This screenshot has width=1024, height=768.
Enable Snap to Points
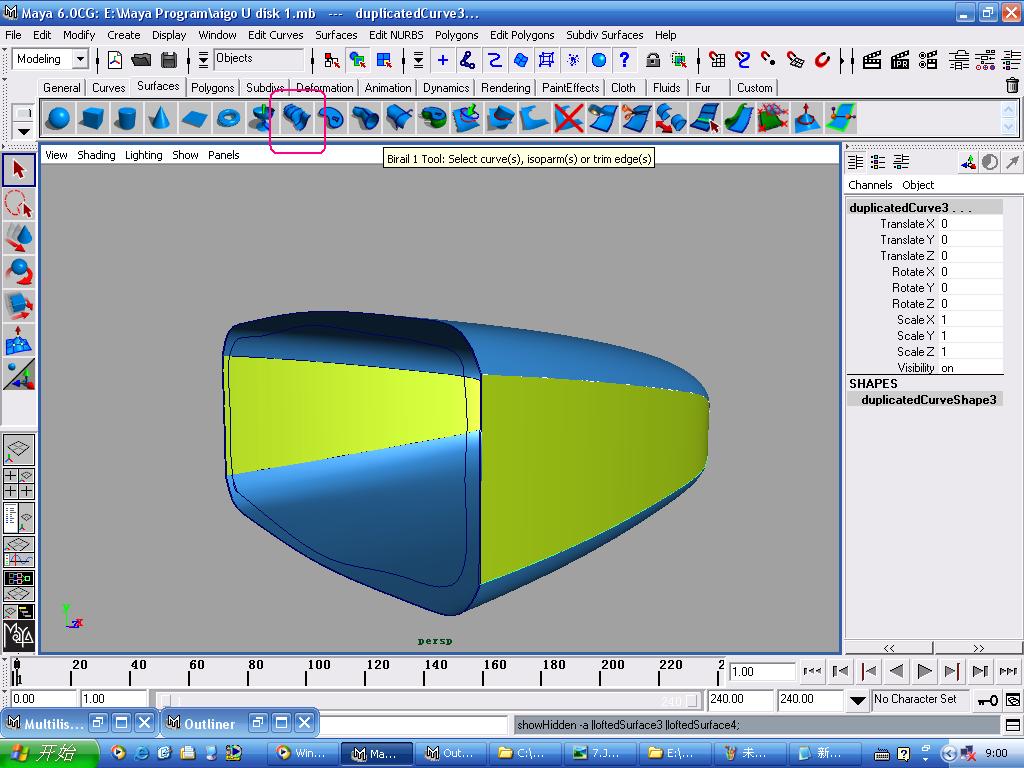pos(769,60)
